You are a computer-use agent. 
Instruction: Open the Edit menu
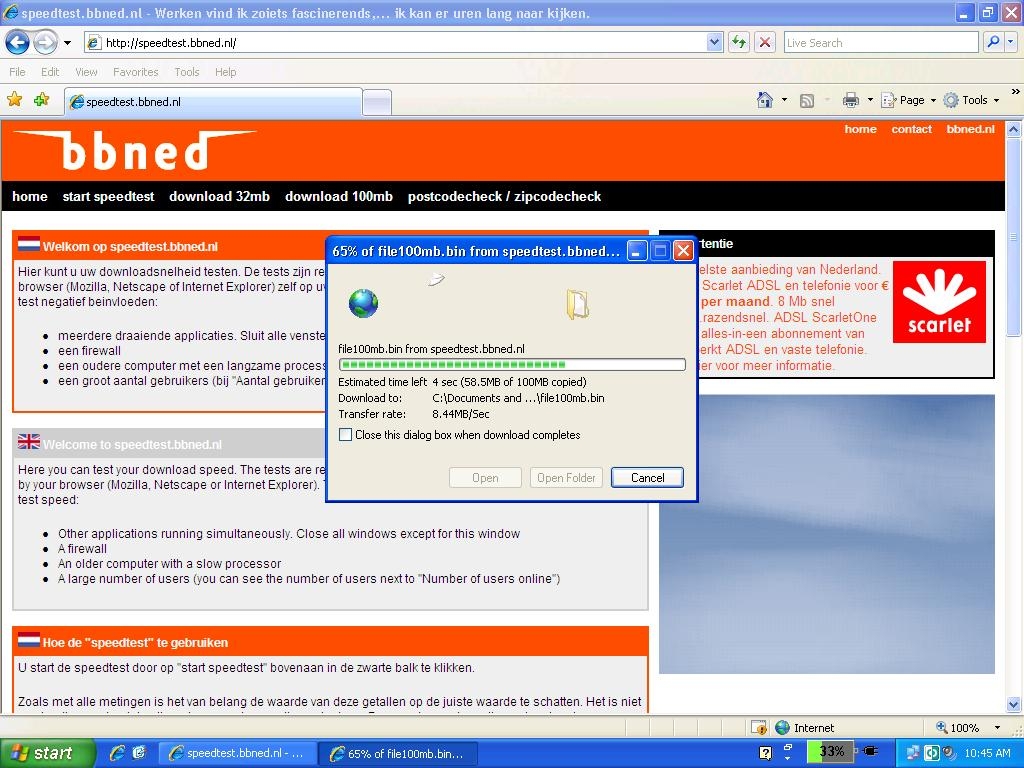point(50,72)
